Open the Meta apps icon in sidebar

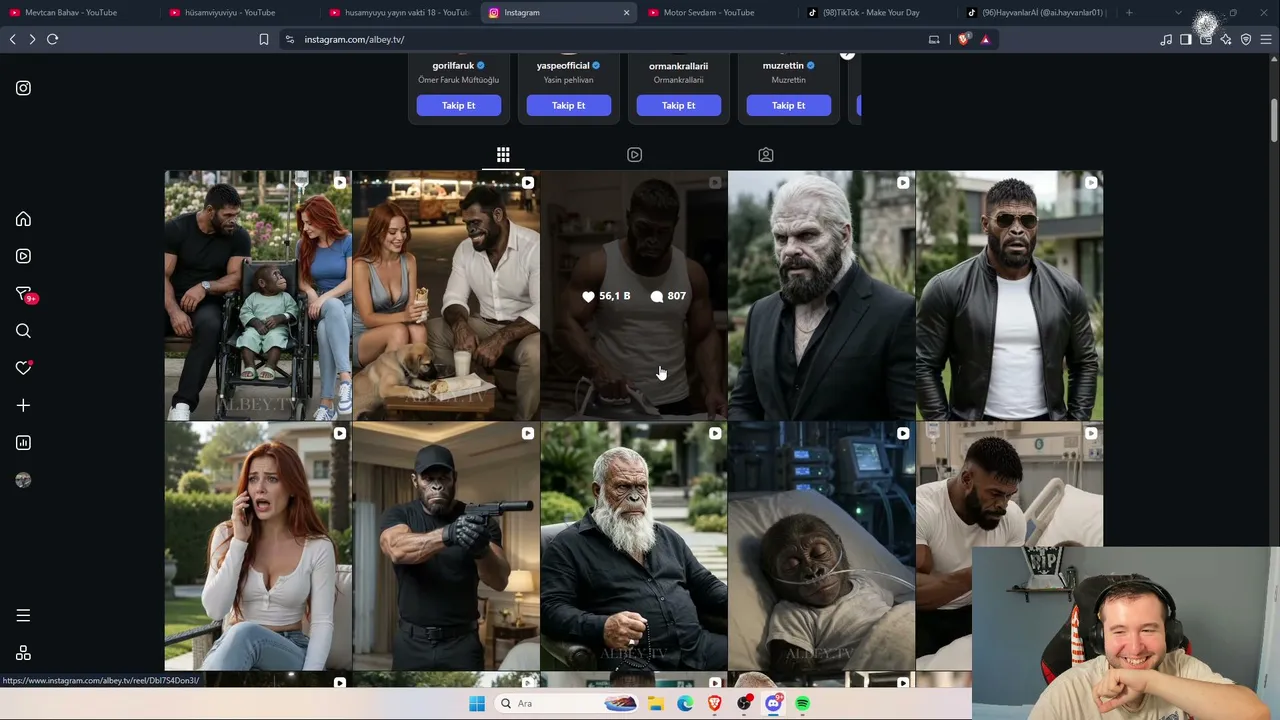pos(23,653)
